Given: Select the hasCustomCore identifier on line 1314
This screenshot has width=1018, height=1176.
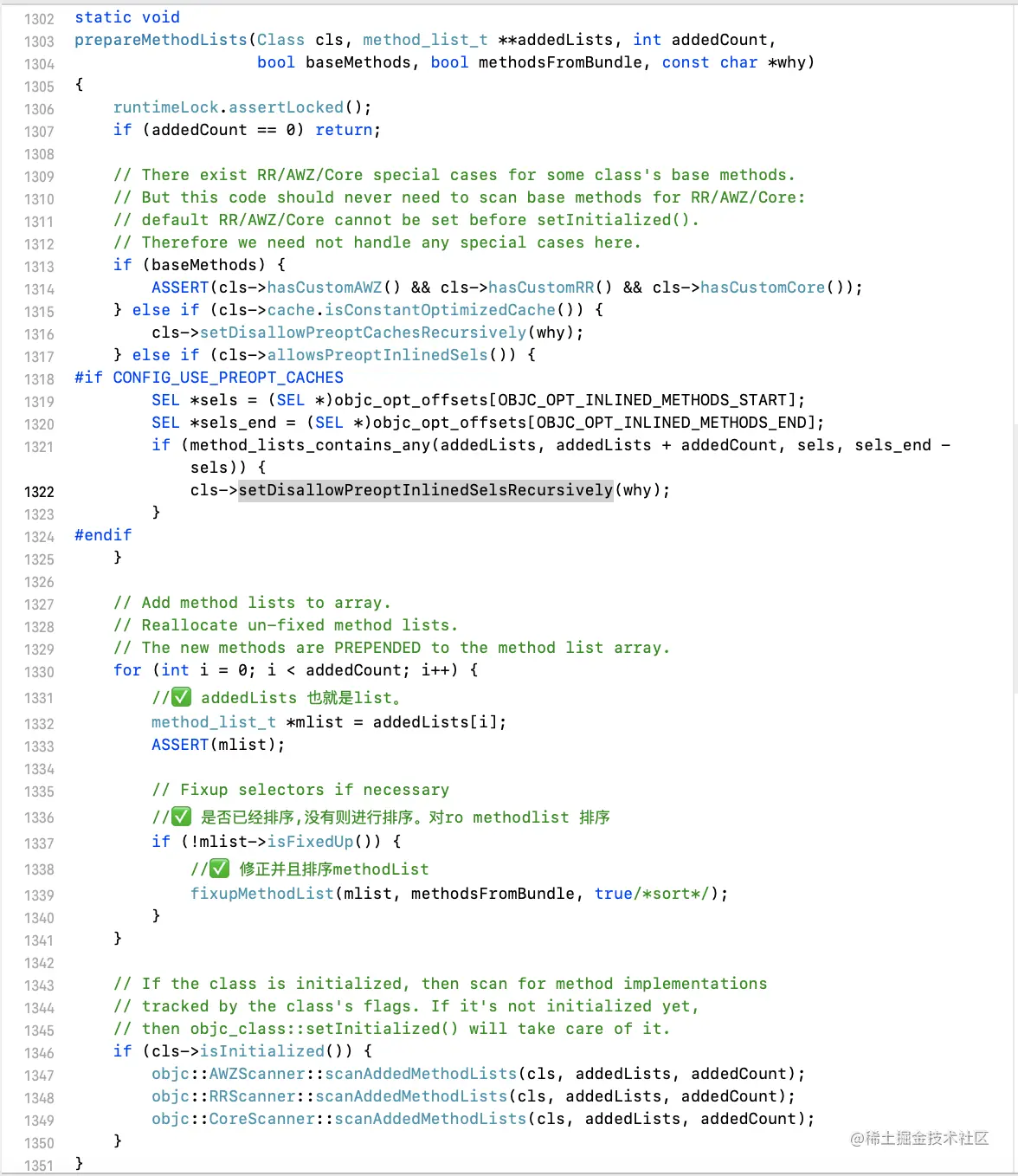Looking at the screenshot, I should (x=762, y=287).
